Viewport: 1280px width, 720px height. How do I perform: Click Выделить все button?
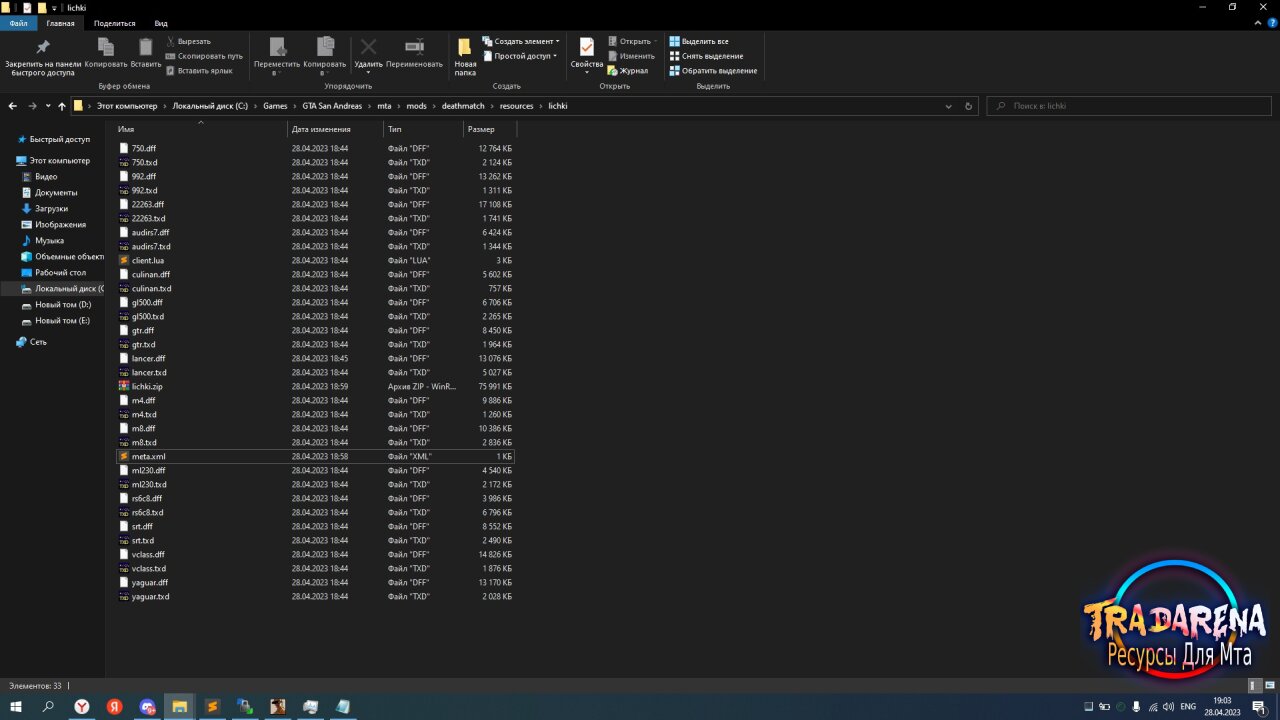point(699,41)
